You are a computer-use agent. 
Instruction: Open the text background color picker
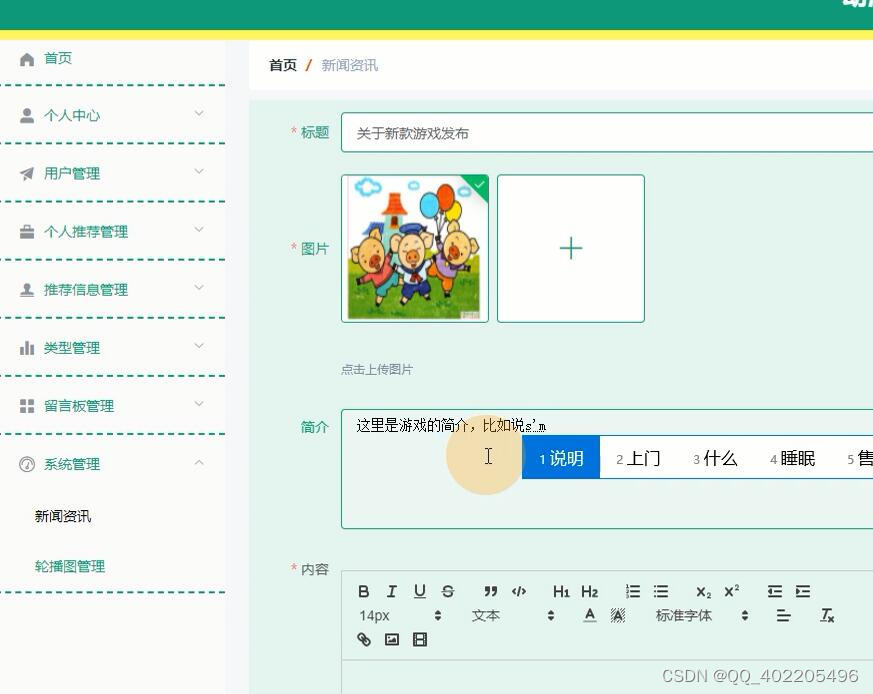pos(617,615)
